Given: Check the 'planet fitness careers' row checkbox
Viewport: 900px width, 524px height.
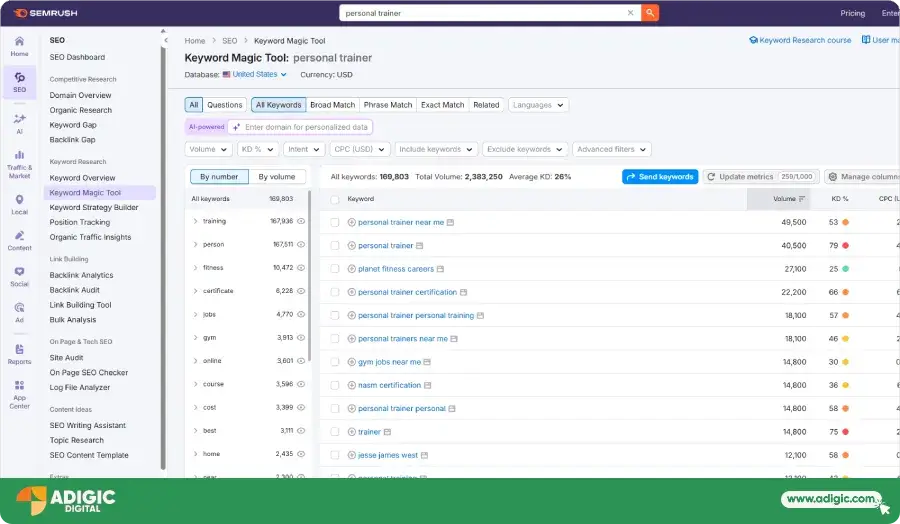Looking at the screenshot, I should click(335, 269).
